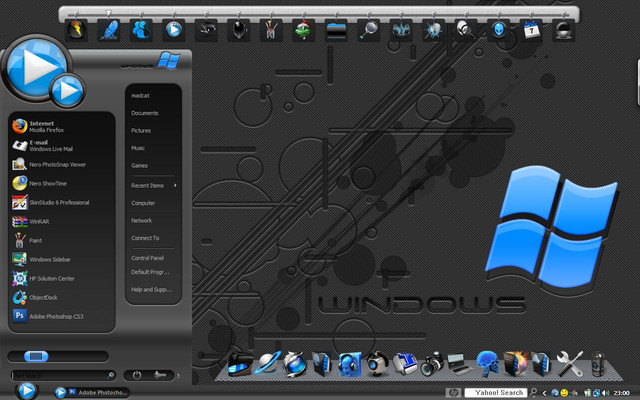The image size is (640, 400).
Task: Click the blue globe with silver swirl icon
Action: pyautogui.click(x=295, y=364)
